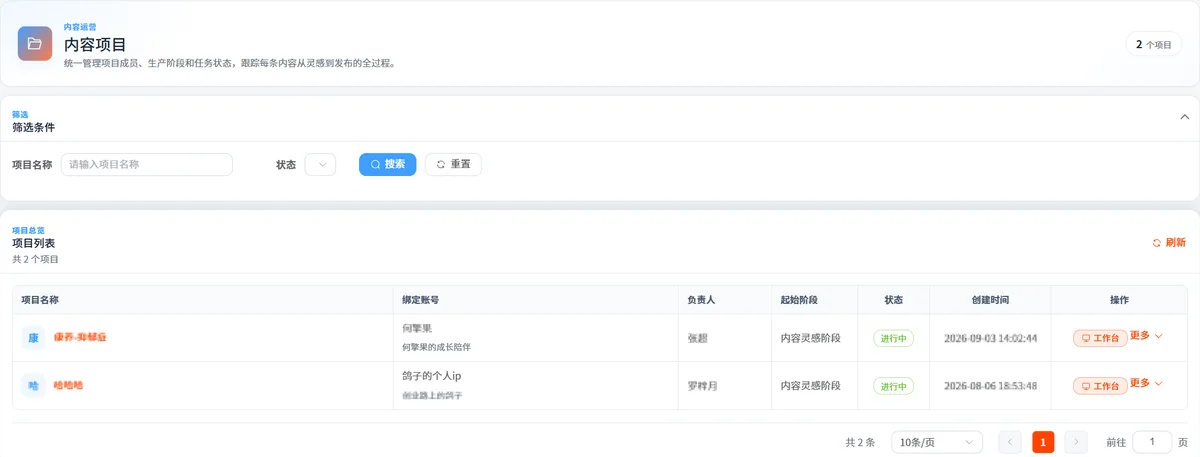Click 进行中 status tag in 哈哈哈 row
1200x457 pixels.
894,385
